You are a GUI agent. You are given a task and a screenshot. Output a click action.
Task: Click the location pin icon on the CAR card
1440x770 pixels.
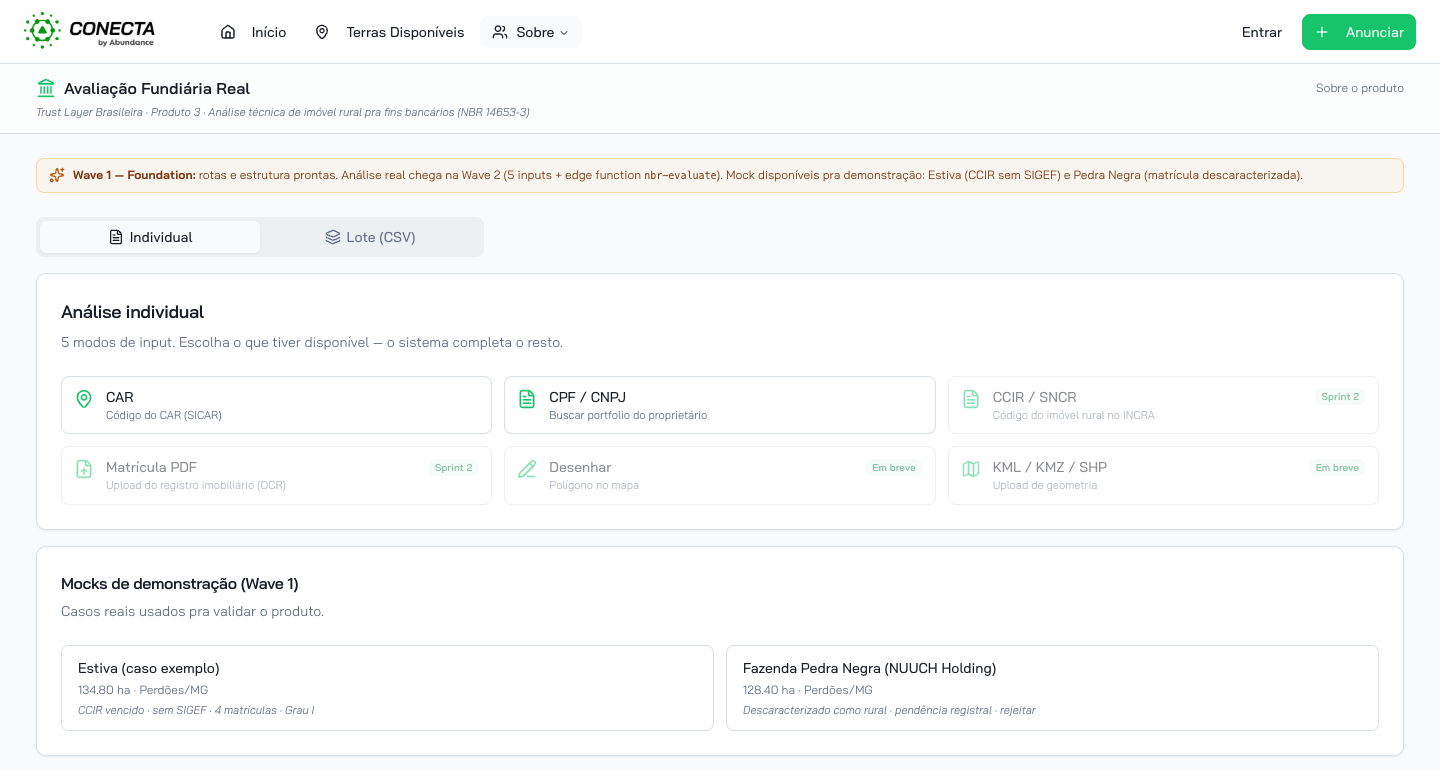(x=84, y=399)
